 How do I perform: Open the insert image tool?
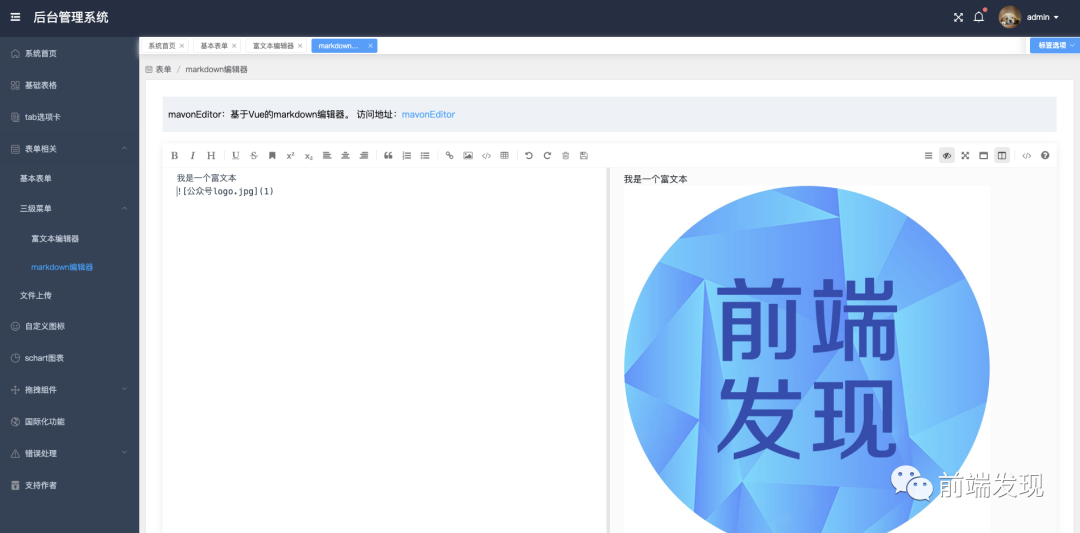click(x=468, y=156)
